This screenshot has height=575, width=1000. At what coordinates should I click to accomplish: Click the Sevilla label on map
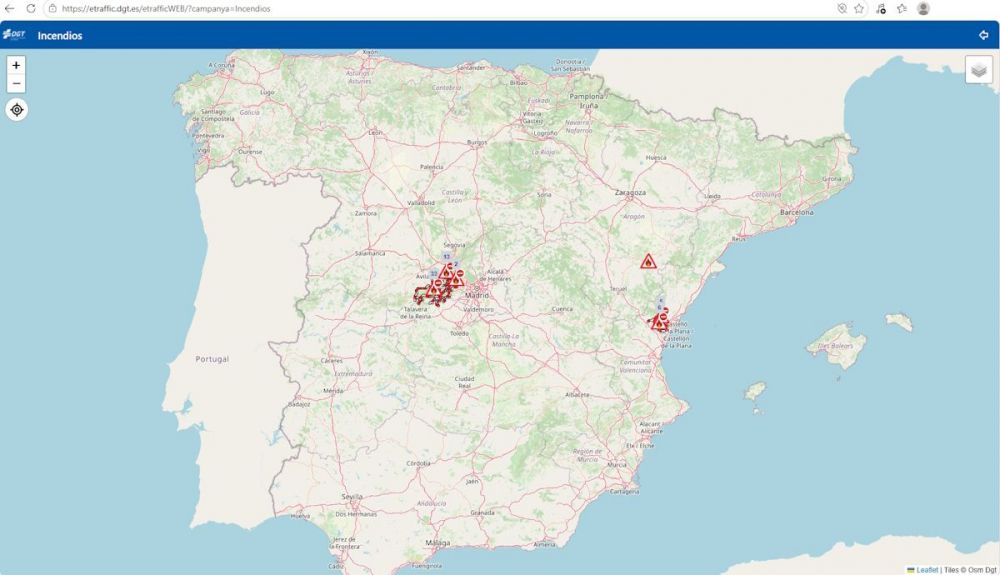pyautogui.click(x=352, y=497)
